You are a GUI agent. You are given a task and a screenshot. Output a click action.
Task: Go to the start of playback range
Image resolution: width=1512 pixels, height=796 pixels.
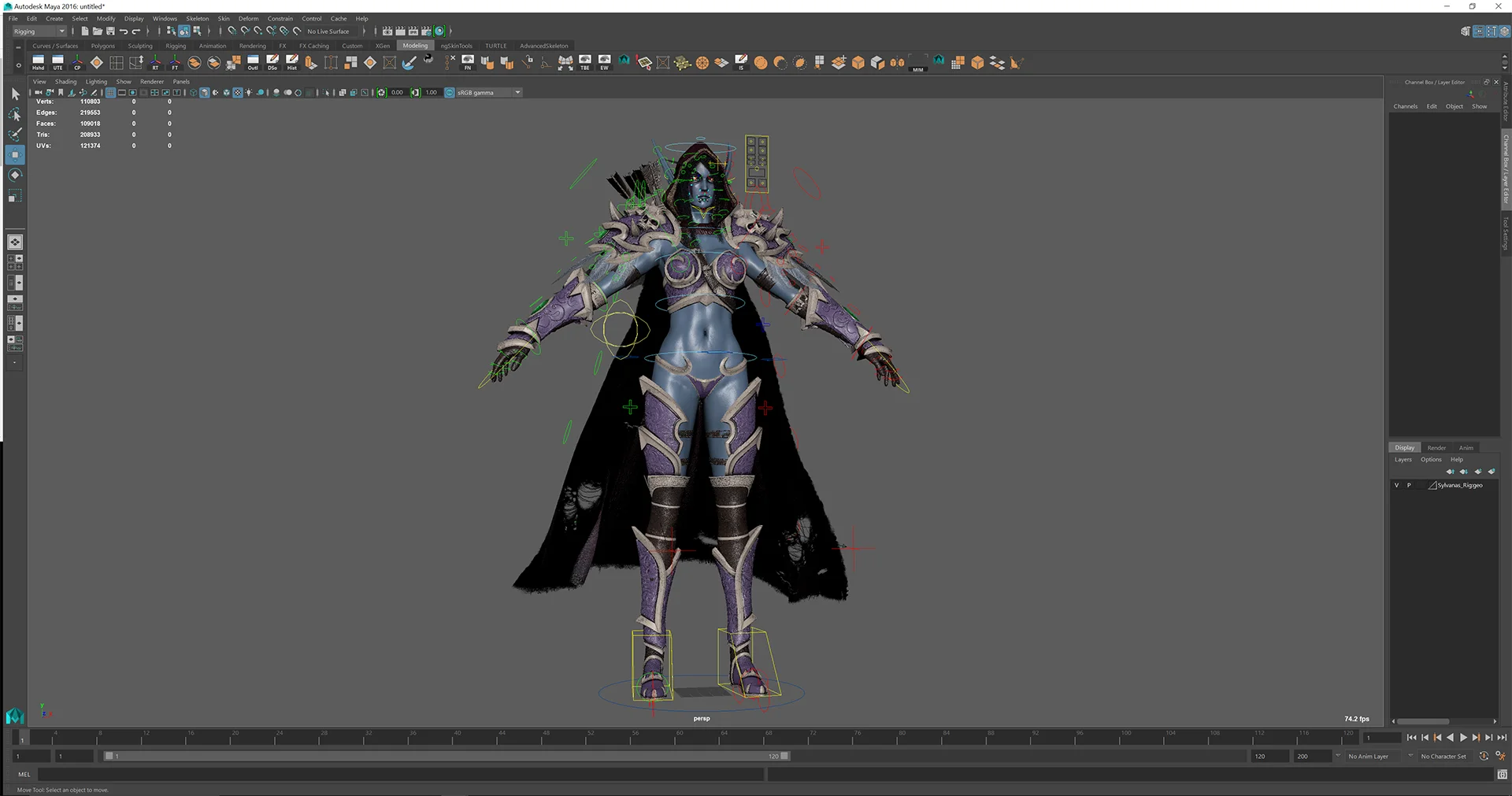[1411, 738]
